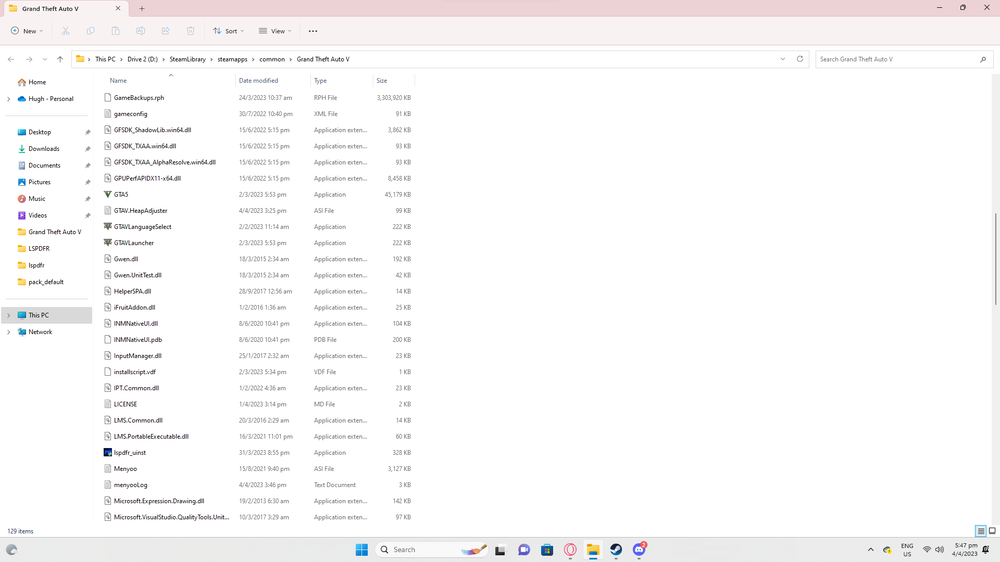Show hidden system tray icons

click(x=870, y=549)
